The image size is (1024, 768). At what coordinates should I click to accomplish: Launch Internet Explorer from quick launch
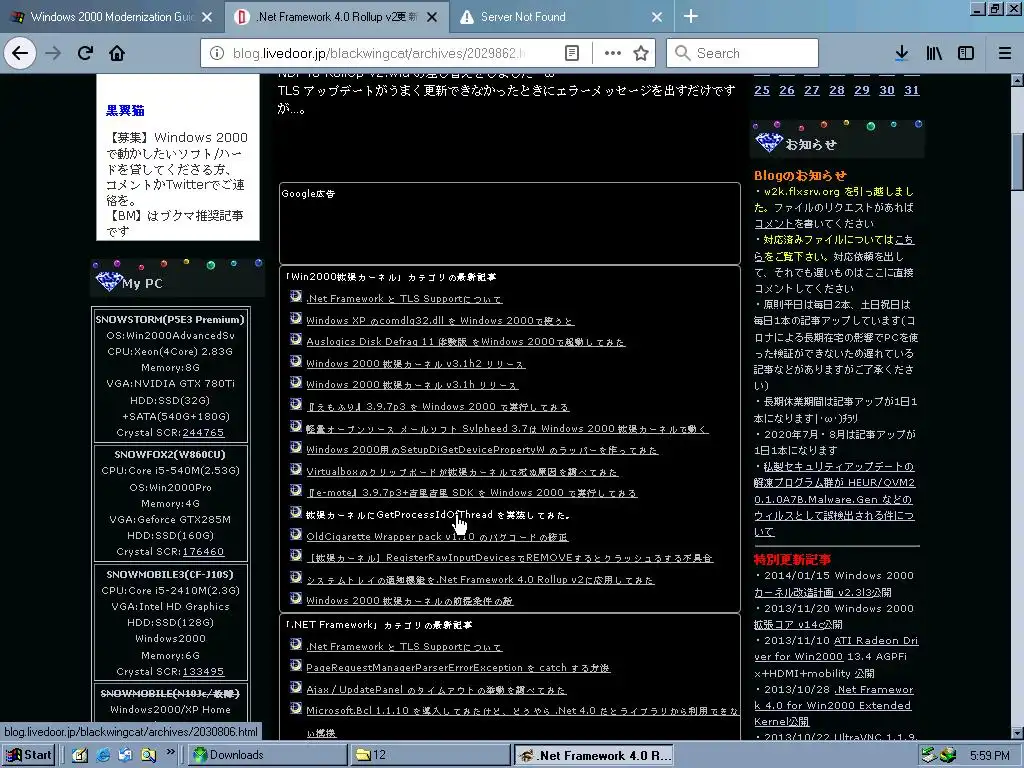pyautogui.click(x=103, y=755)
